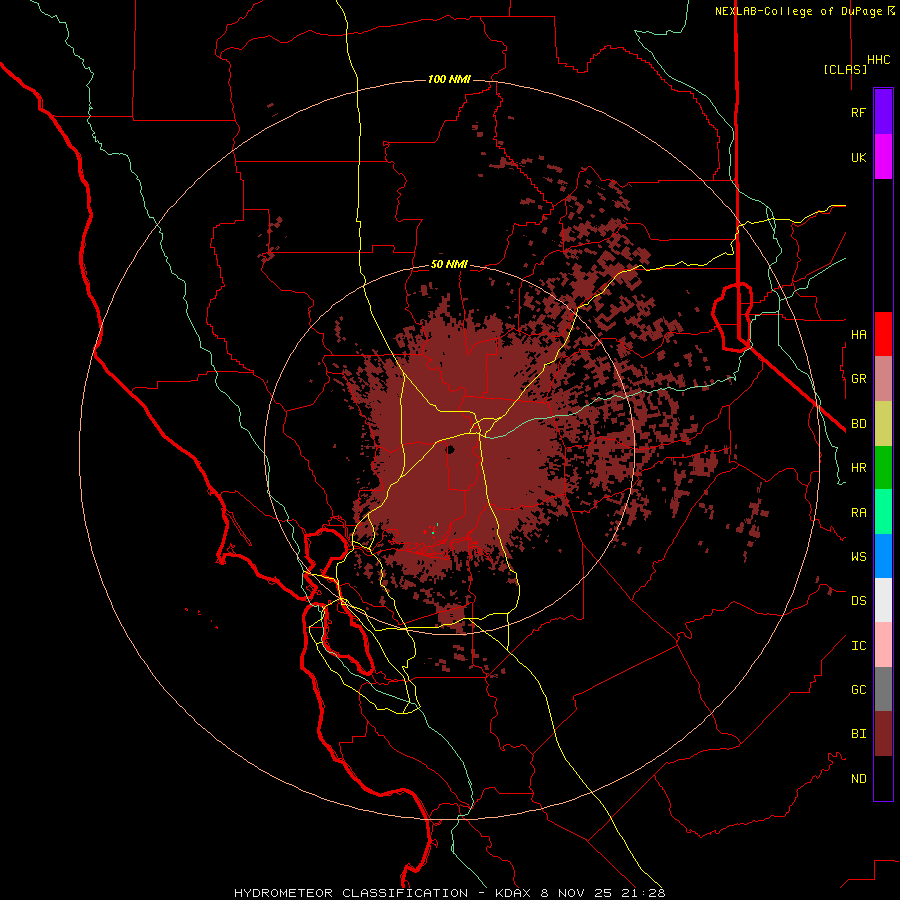This screenshot has width=900, height=900.
Task: Click the Hydrometeor Classification KDAX title text
Action: 449,893
